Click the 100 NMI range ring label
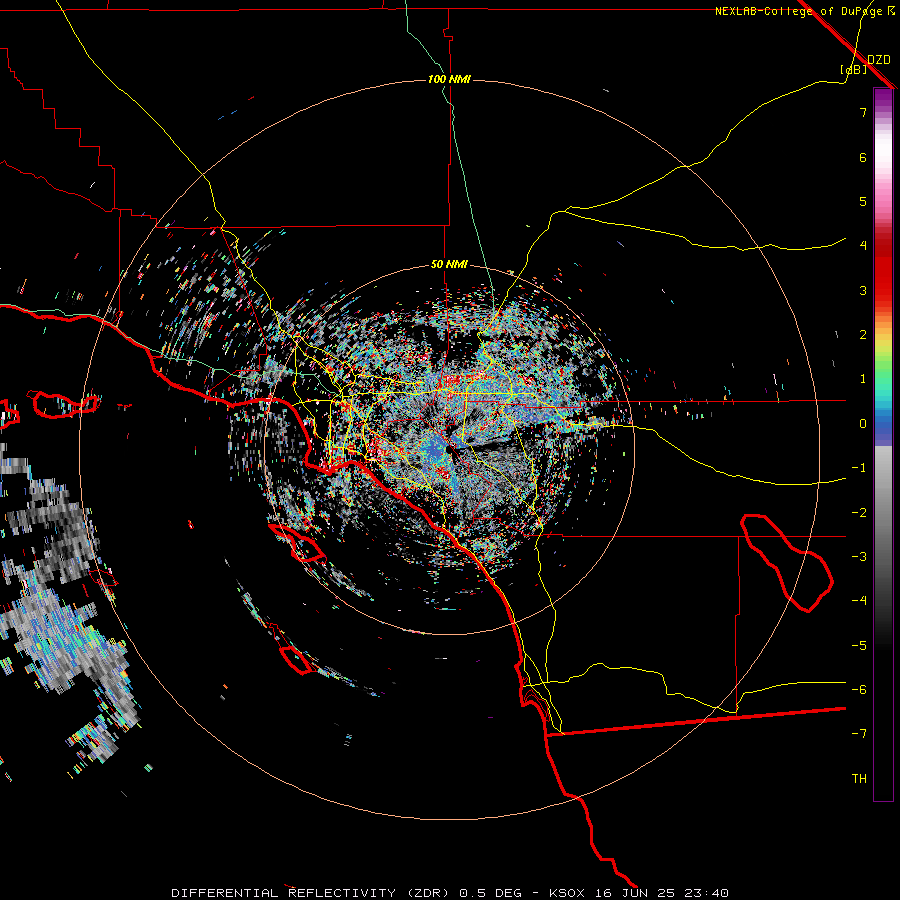Screen dimensions: 900x900 [449, 79]
